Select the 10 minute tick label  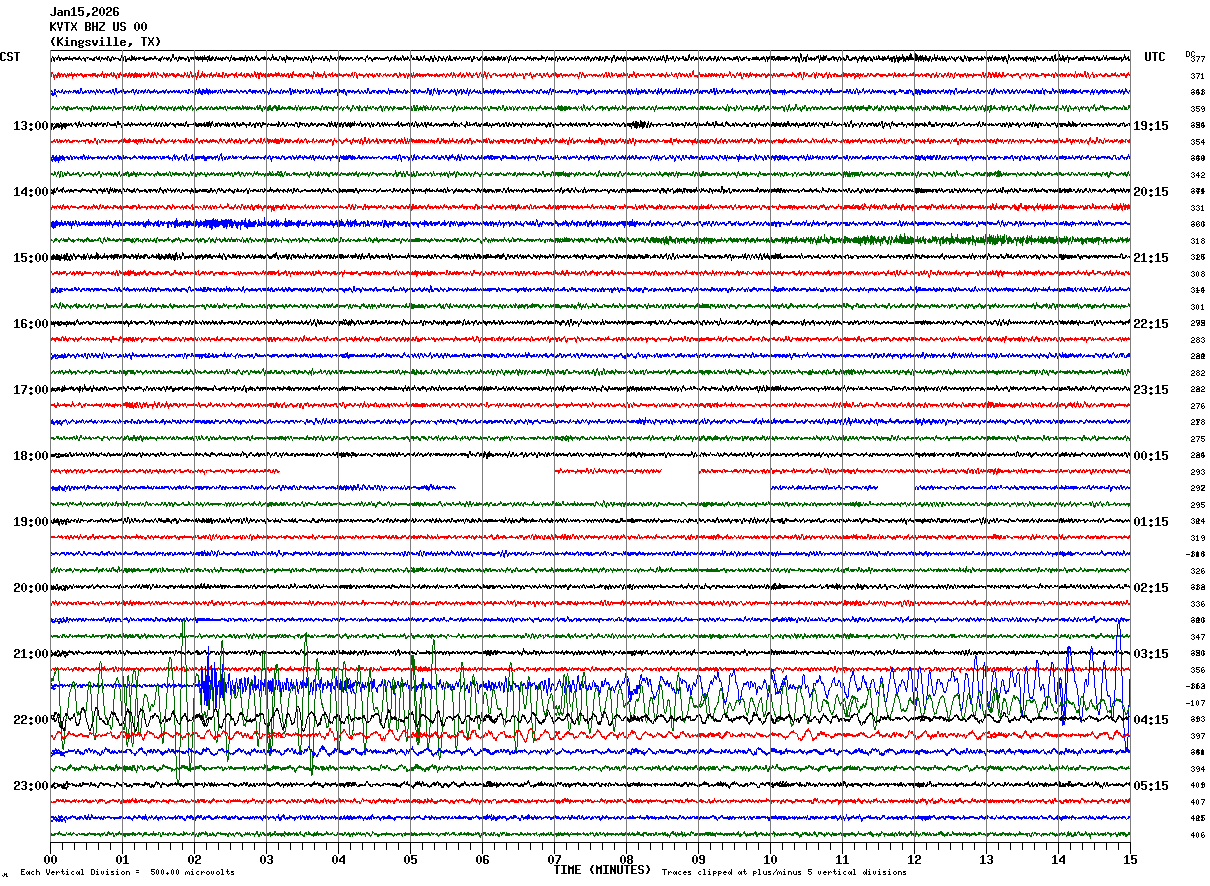(770, 859)
